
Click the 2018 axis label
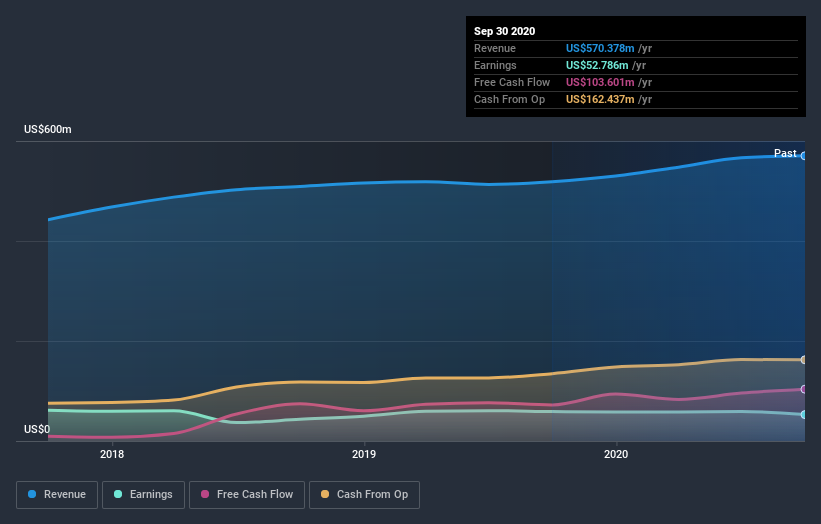(112, 454)
